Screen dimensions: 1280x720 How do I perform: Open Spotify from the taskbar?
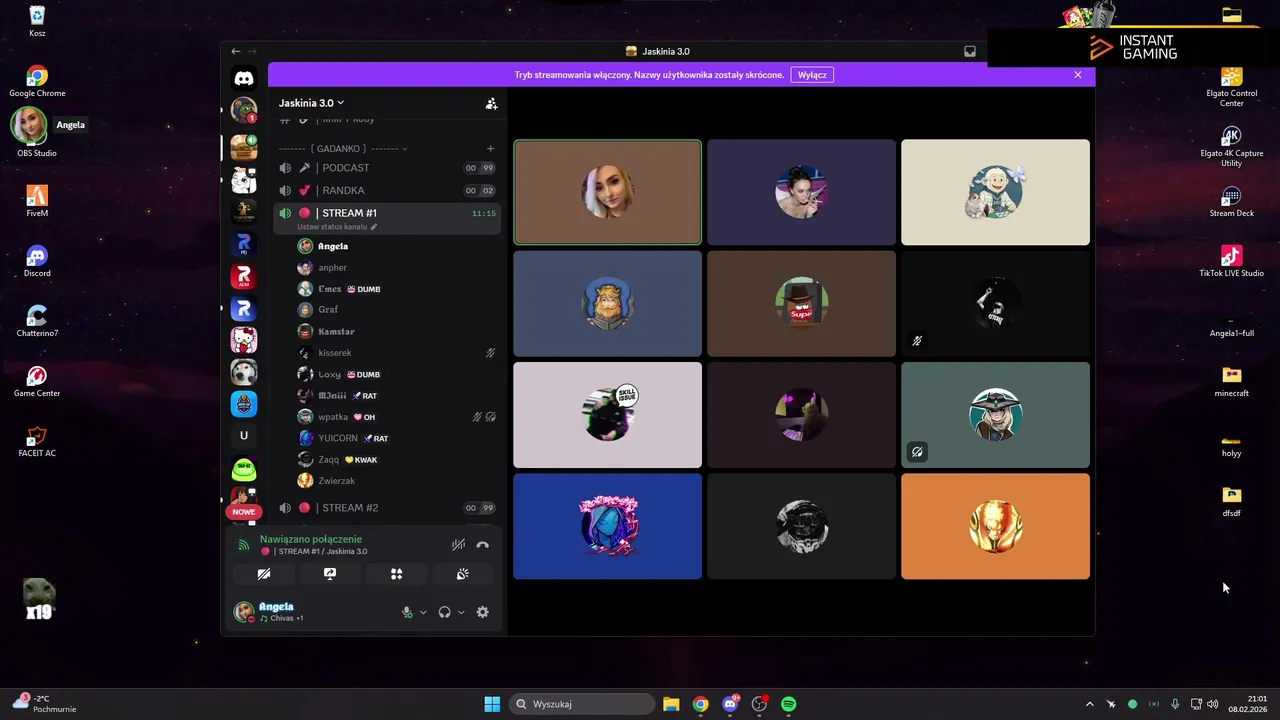coord(788,704)
